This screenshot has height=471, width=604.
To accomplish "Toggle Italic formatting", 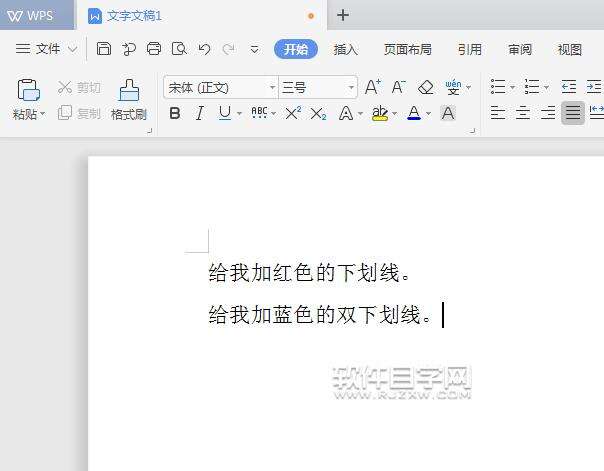I will [x=200, y=113].
